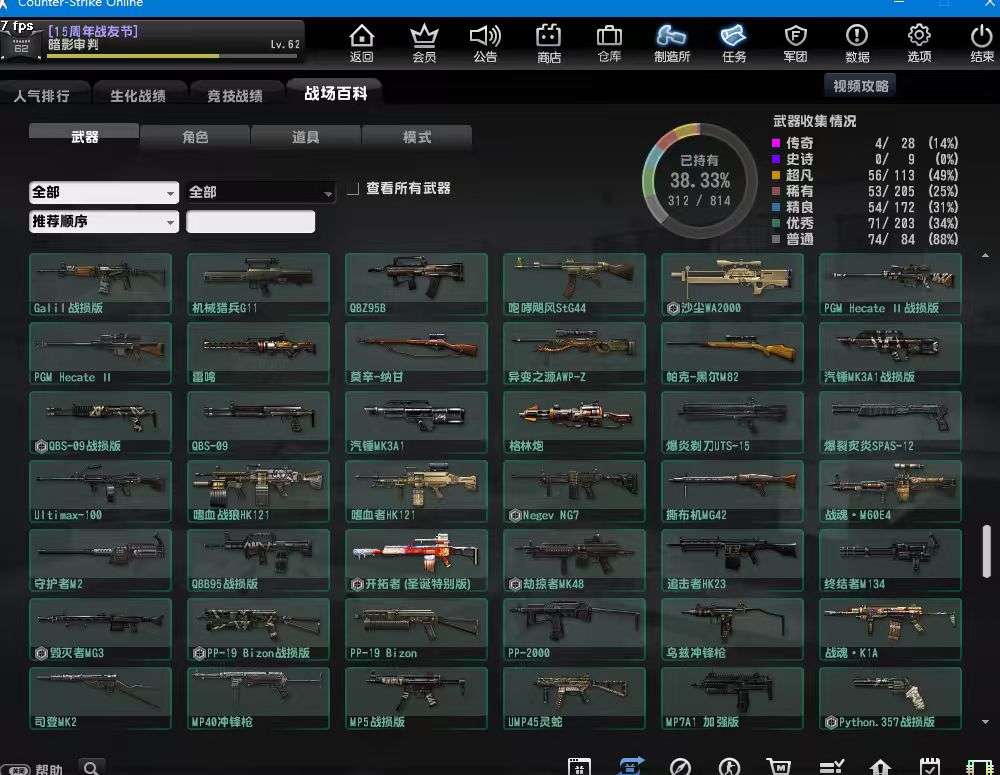Open the 推荐顺序 sort dropdown
1000x775 pixels.
point(104,222)
